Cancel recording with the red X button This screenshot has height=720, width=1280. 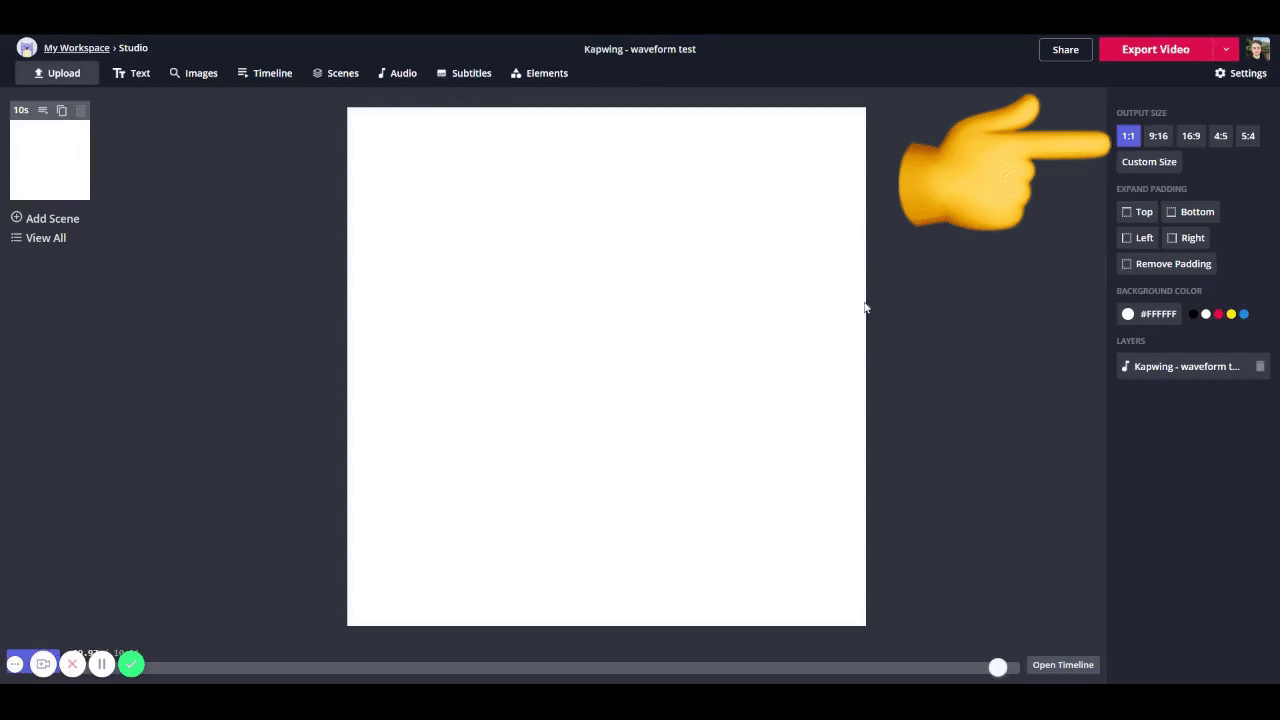pos(72,664)
